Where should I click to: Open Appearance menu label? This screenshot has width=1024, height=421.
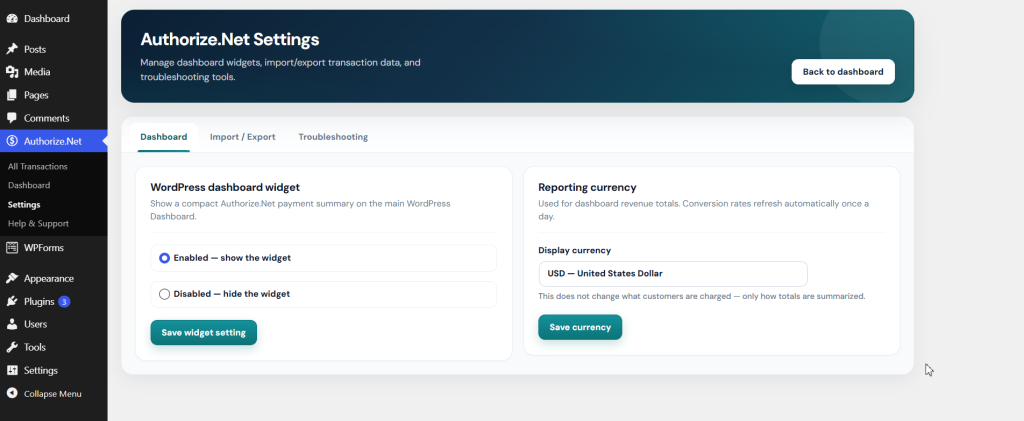point(49,278)
